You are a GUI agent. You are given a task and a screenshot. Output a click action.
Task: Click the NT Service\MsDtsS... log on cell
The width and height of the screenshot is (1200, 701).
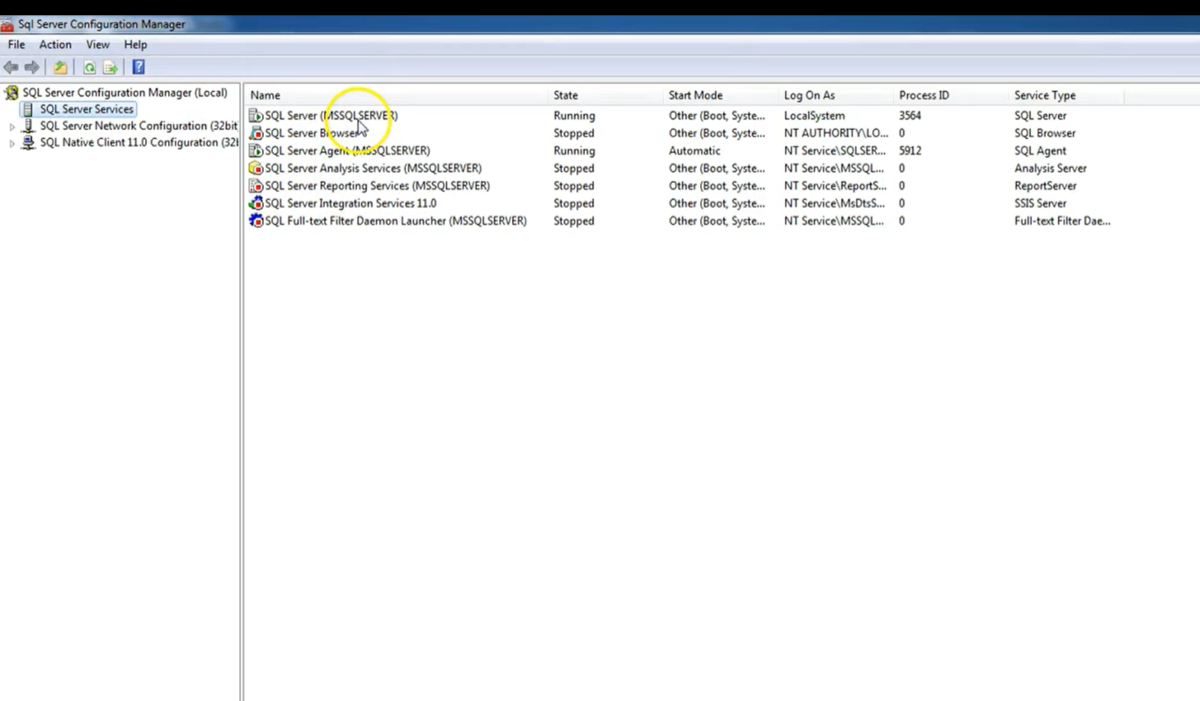click(834, 203)
